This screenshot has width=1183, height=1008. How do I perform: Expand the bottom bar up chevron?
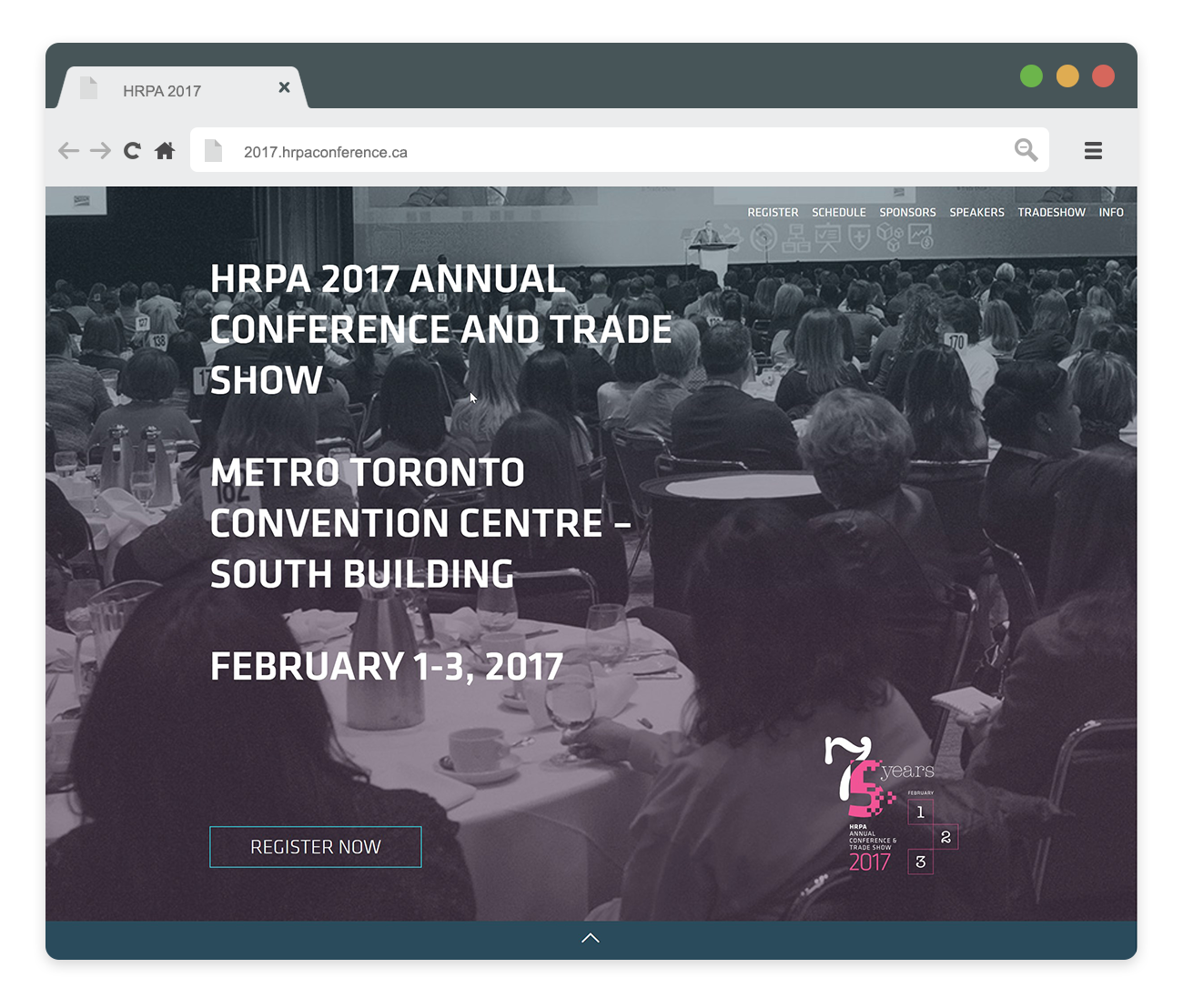point(591,938)
